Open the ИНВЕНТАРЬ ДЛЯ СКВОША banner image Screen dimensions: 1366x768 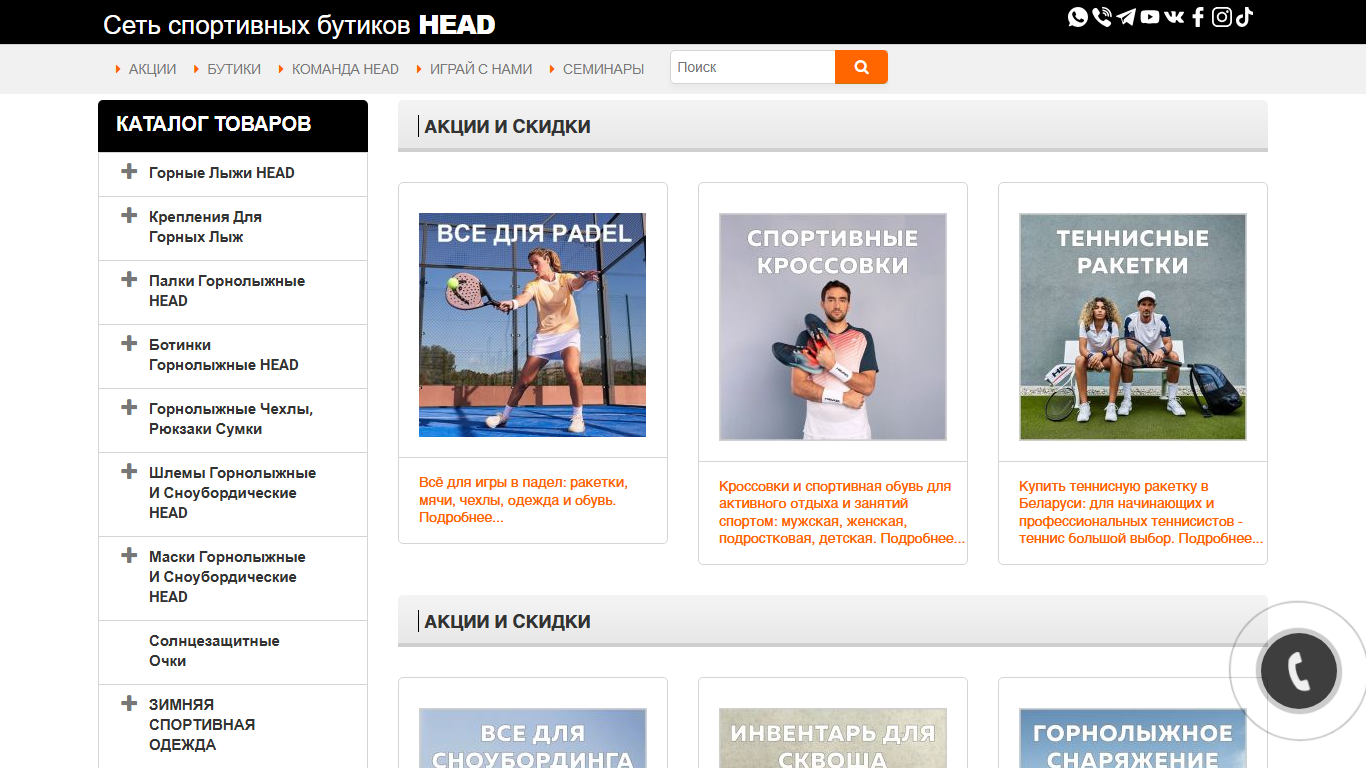[x=832, y=738]
